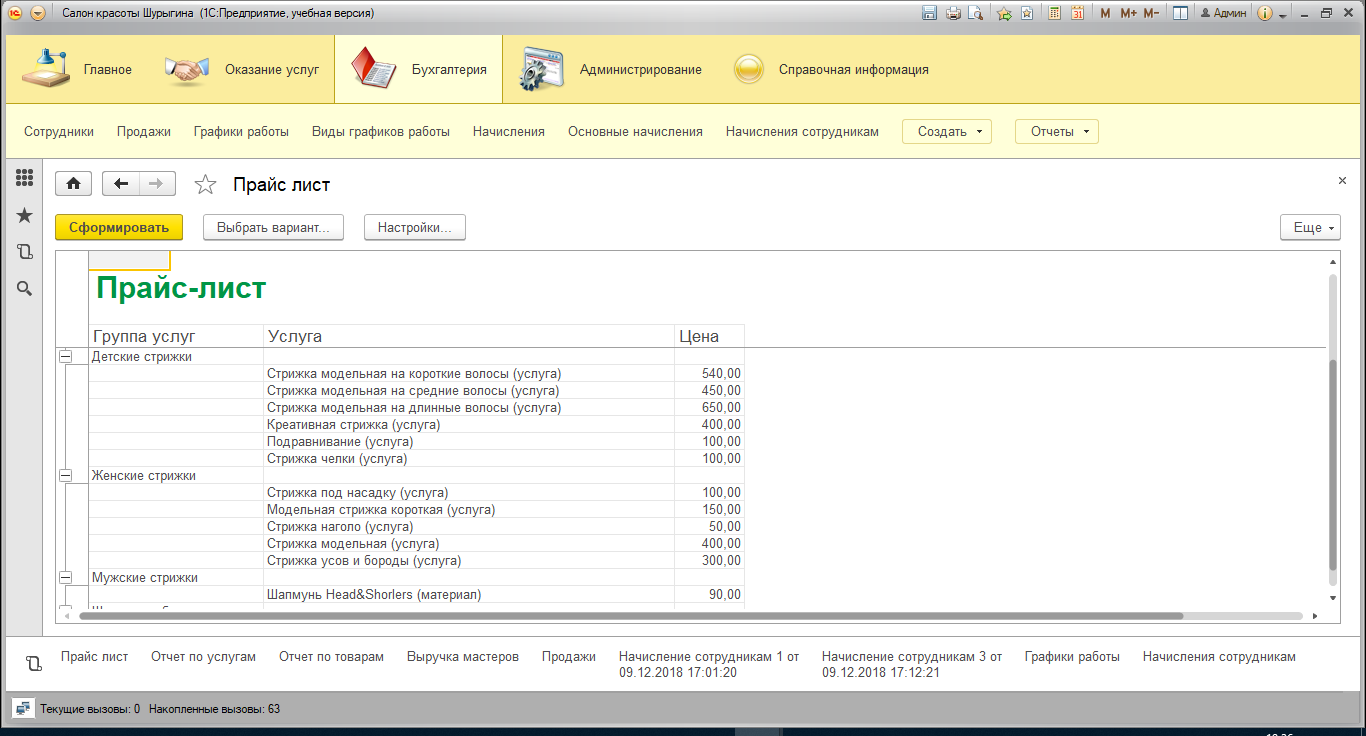Click the 1C application logo icon

point(15,13)
